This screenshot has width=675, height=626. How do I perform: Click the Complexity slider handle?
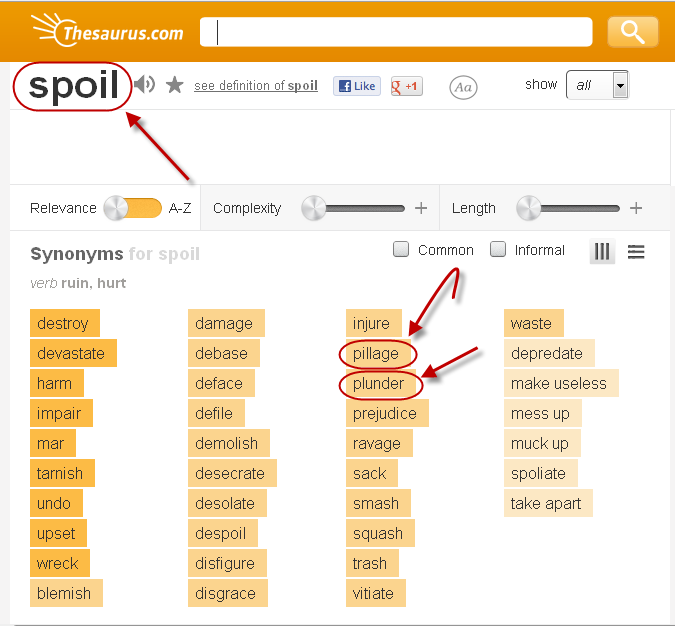[x=314, y=208]
